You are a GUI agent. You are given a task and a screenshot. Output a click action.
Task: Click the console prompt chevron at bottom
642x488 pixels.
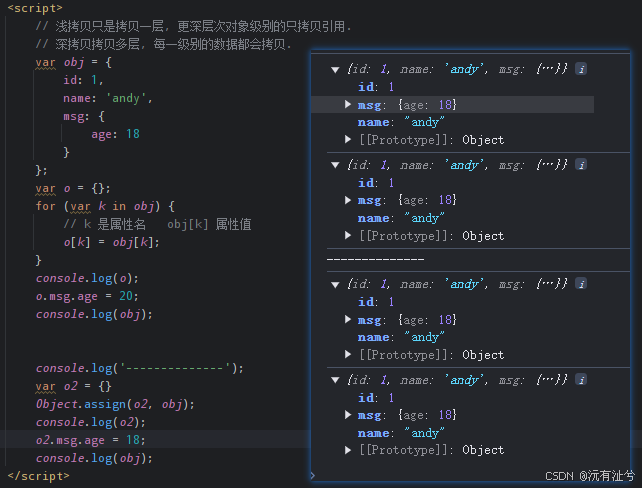(x=313, y=475)
